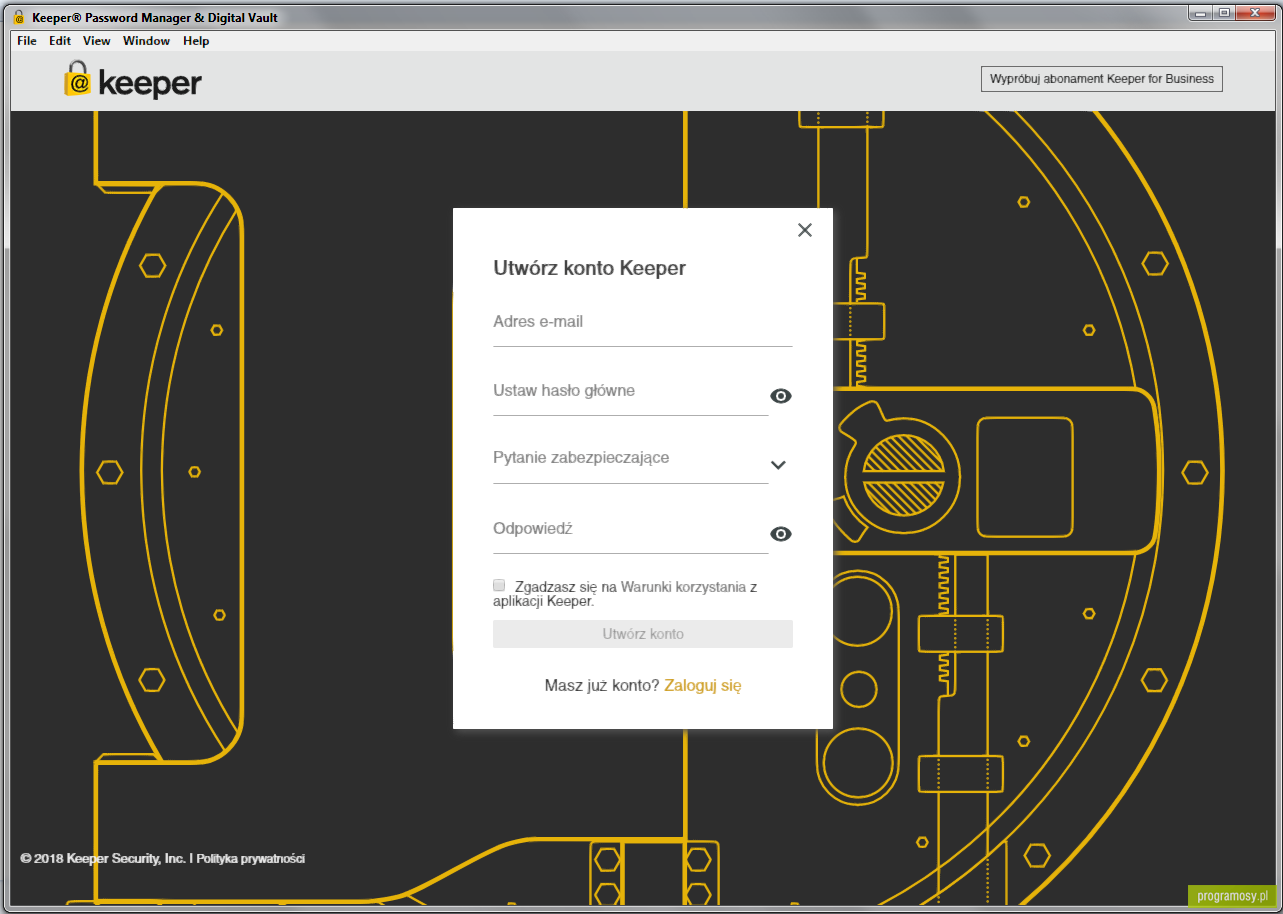Screen dimensions: 1283x914
Task: Minimize the Keeper window
Action: coord(1200,12)
